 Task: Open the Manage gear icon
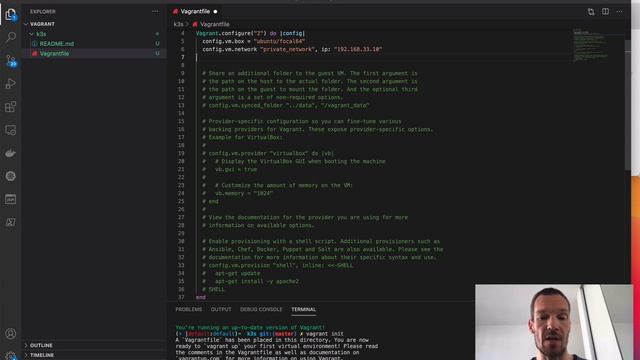coord(11,355)
